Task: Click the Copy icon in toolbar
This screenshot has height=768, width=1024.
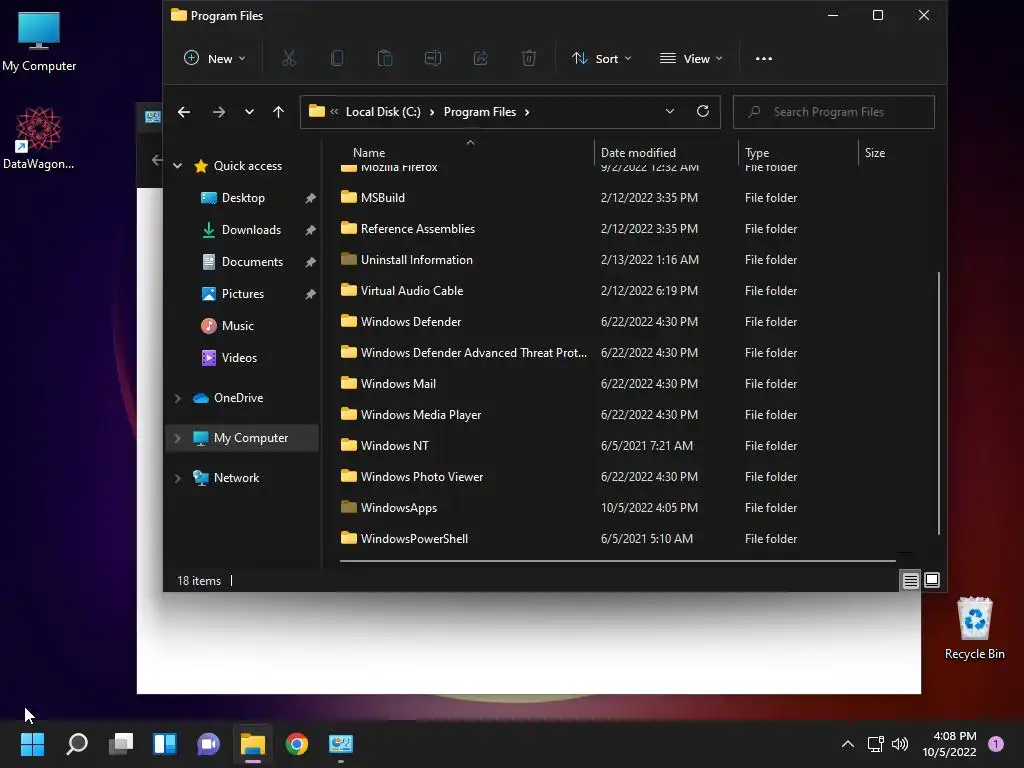Action: pyautogui.click(x=337, y=59)
